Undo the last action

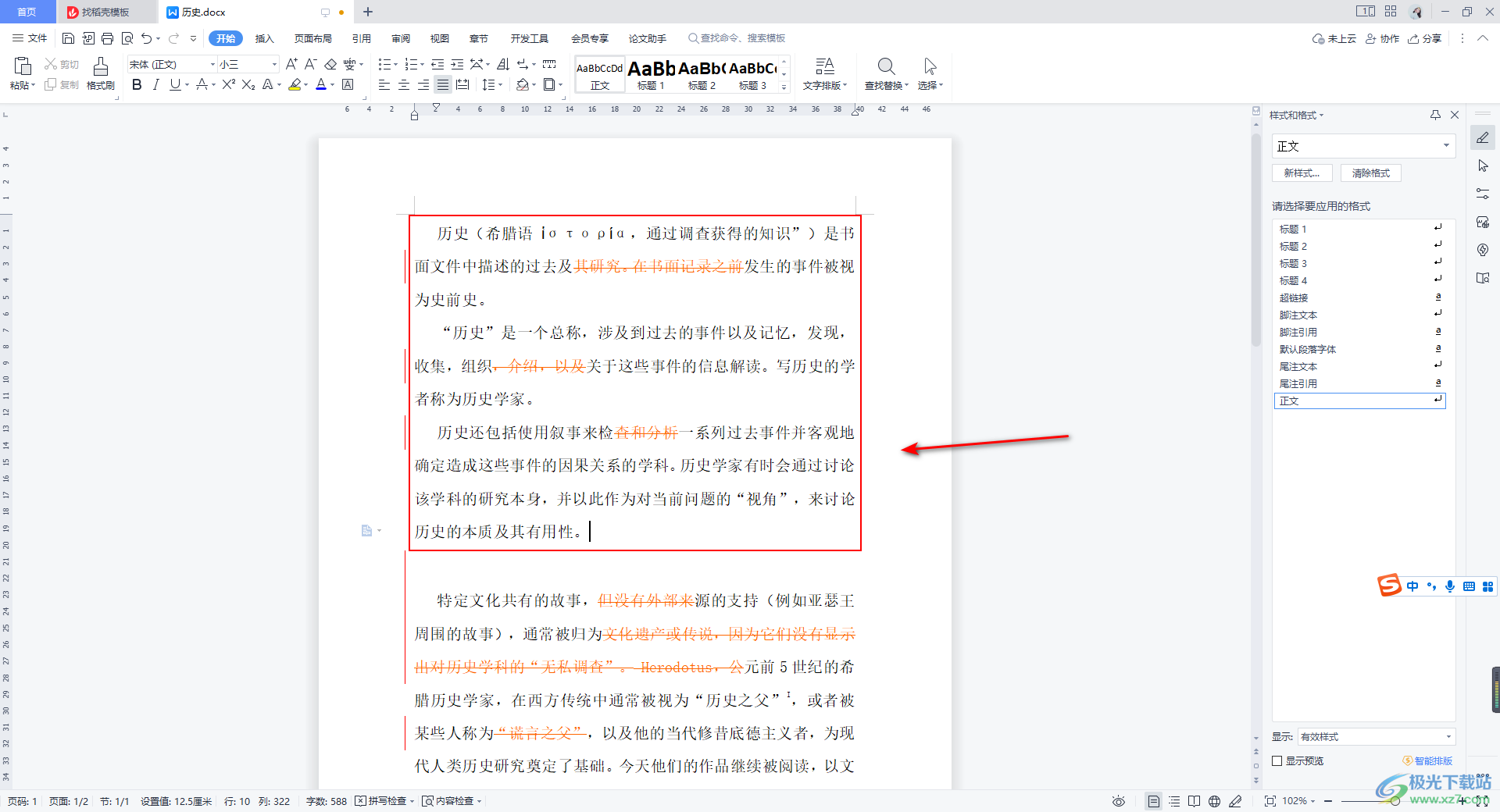pos(146,38)
